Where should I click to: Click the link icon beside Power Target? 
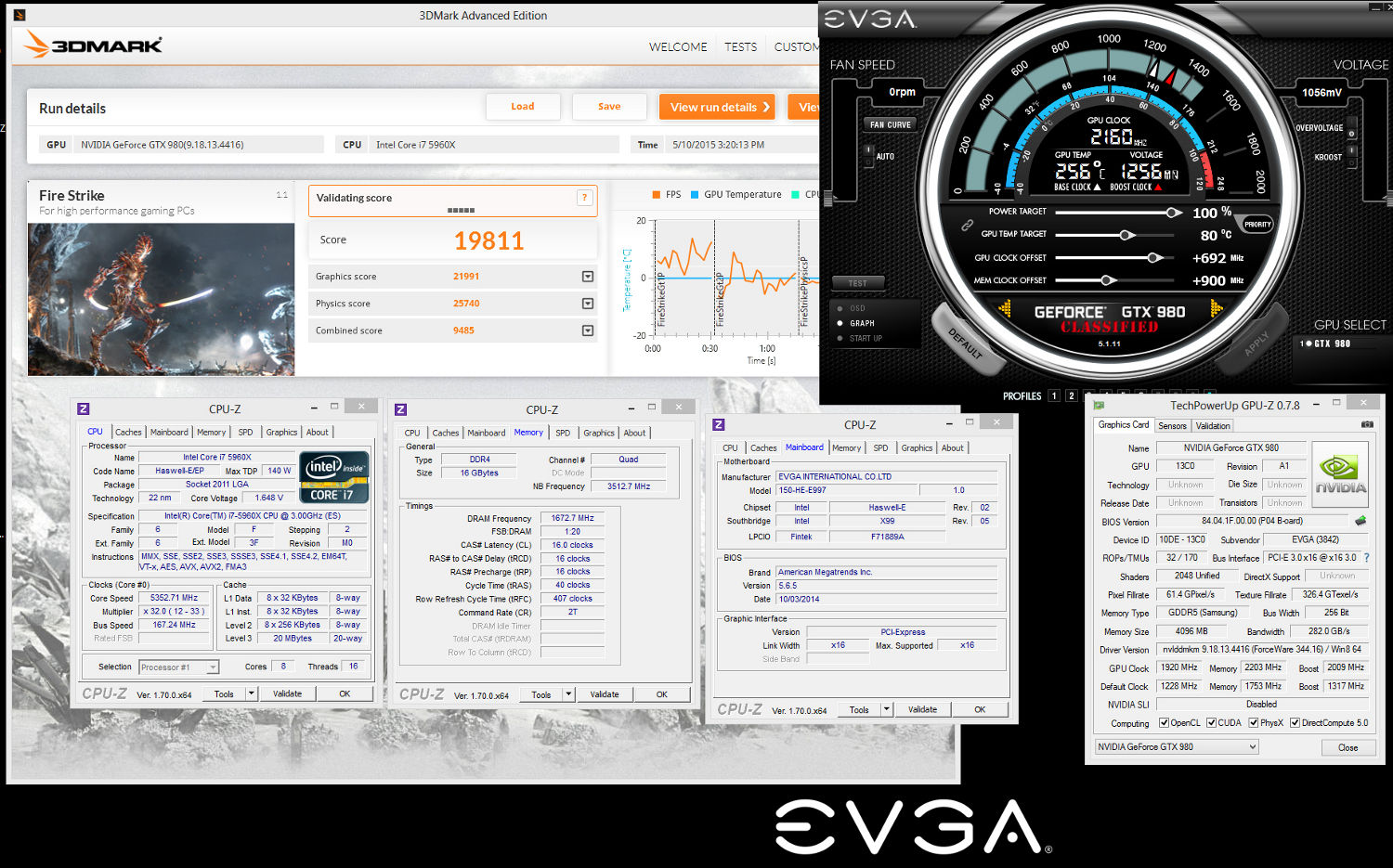tap(967, 225)
